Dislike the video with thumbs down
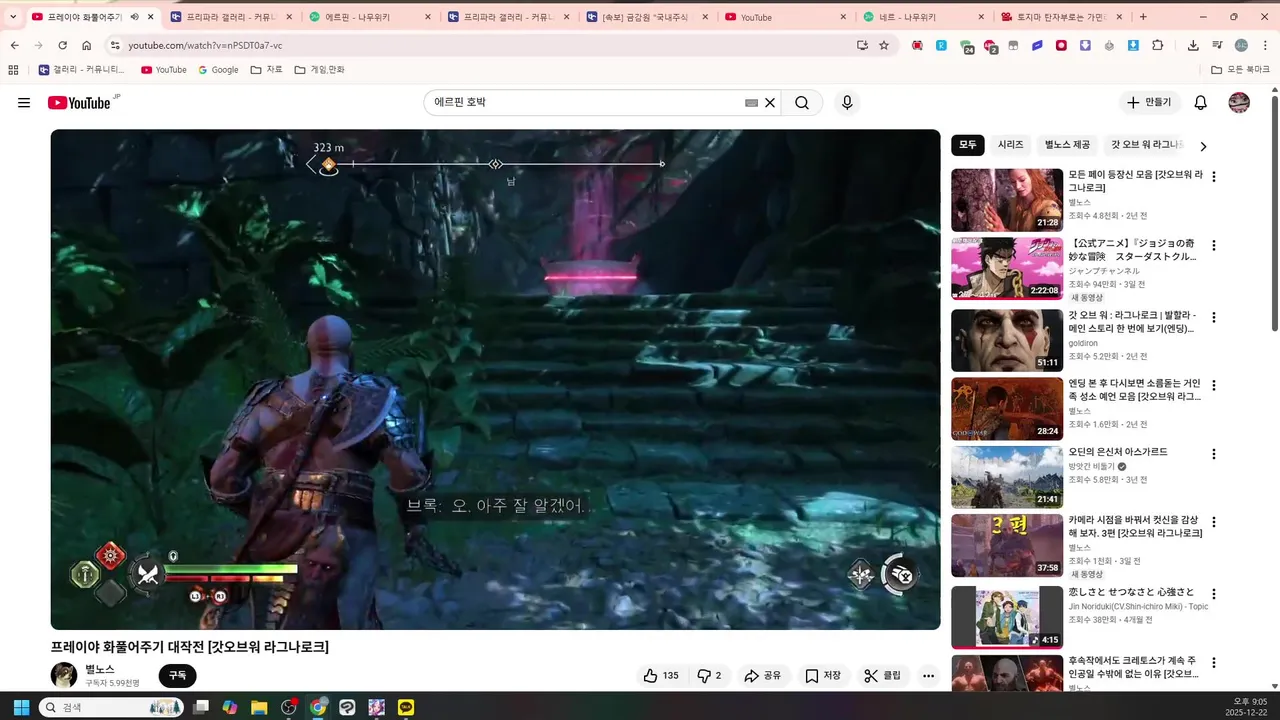The image size is (1280, 720). [709, 676]
